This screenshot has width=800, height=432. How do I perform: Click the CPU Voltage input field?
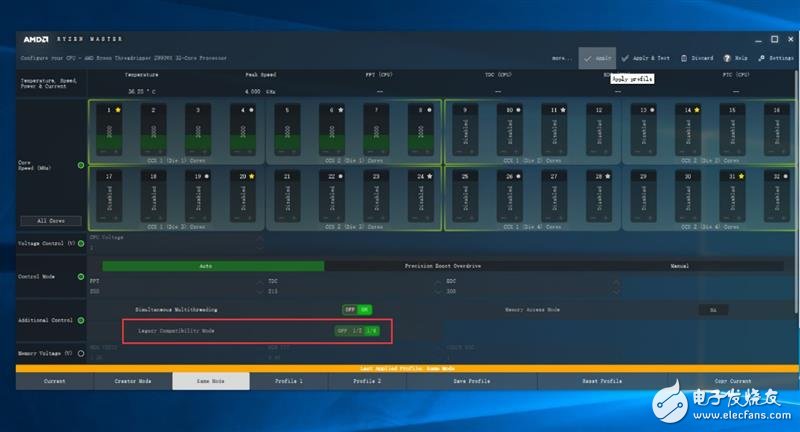tap(172, 248)
